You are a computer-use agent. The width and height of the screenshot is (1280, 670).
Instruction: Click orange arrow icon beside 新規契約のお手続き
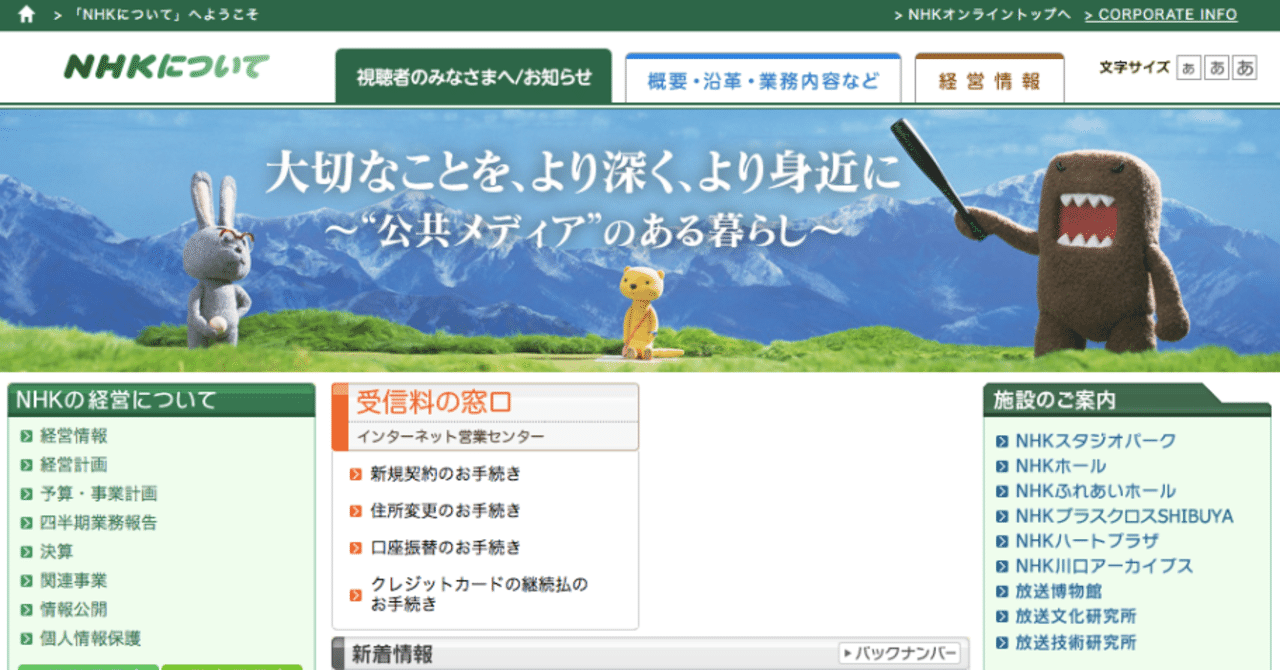(x=356, y=475)
